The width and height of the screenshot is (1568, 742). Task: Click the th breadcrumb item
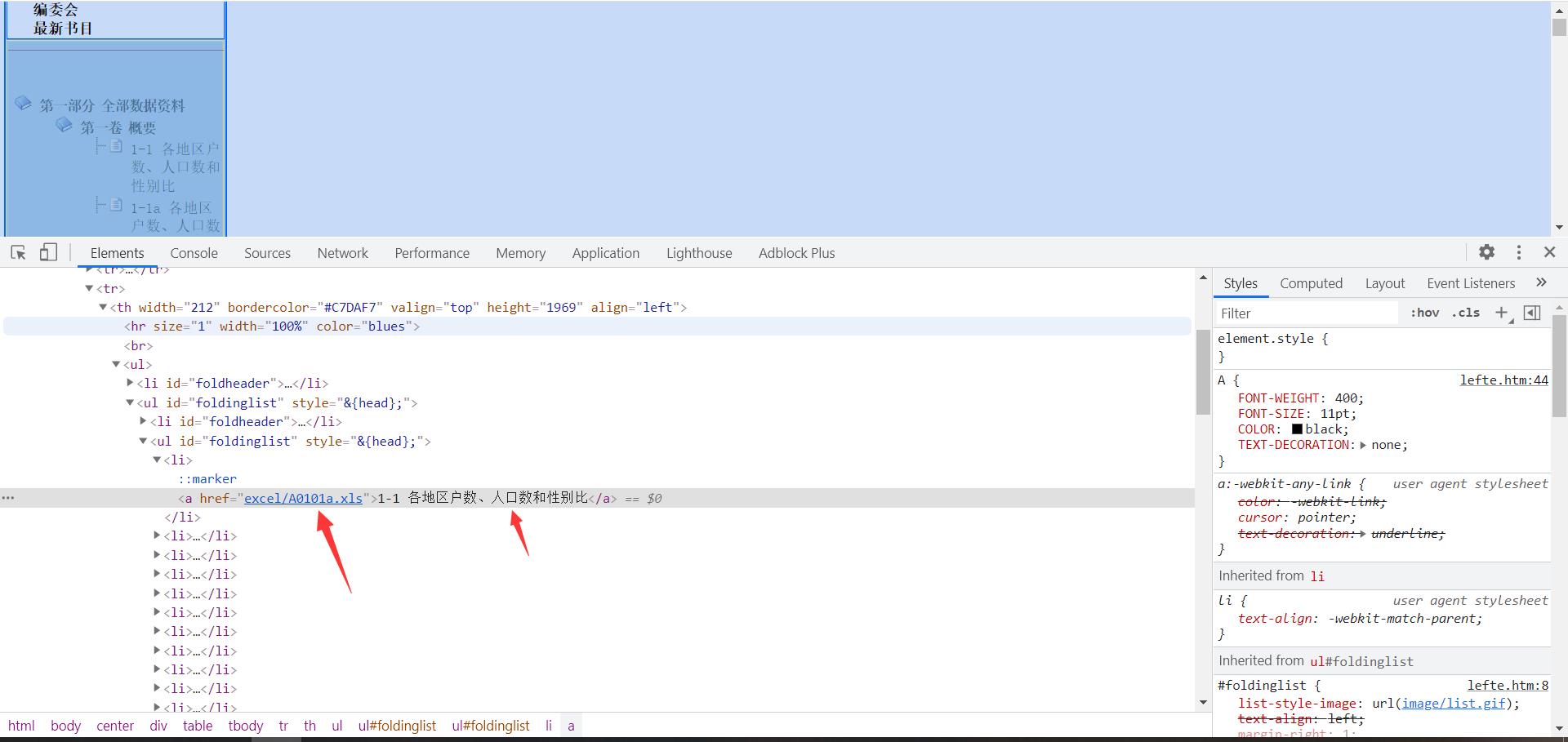[x=310, y=726]
